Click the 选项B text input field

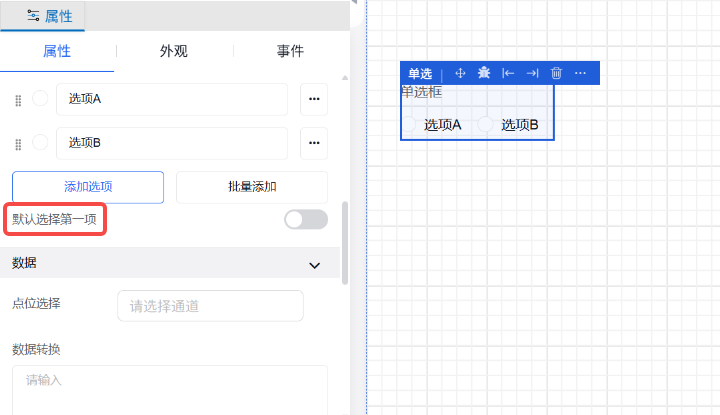(x=172, y=143)
